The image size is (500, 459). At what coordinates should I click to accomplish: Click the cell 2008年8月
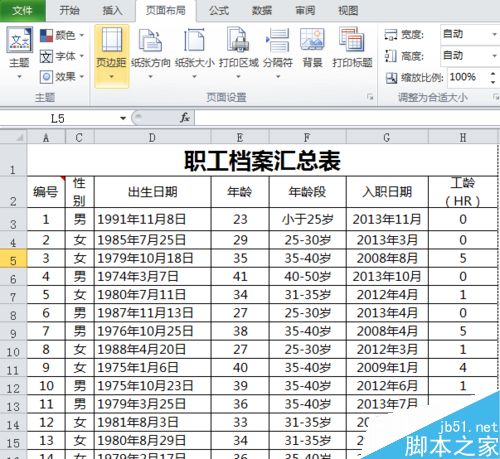(387, 258)
